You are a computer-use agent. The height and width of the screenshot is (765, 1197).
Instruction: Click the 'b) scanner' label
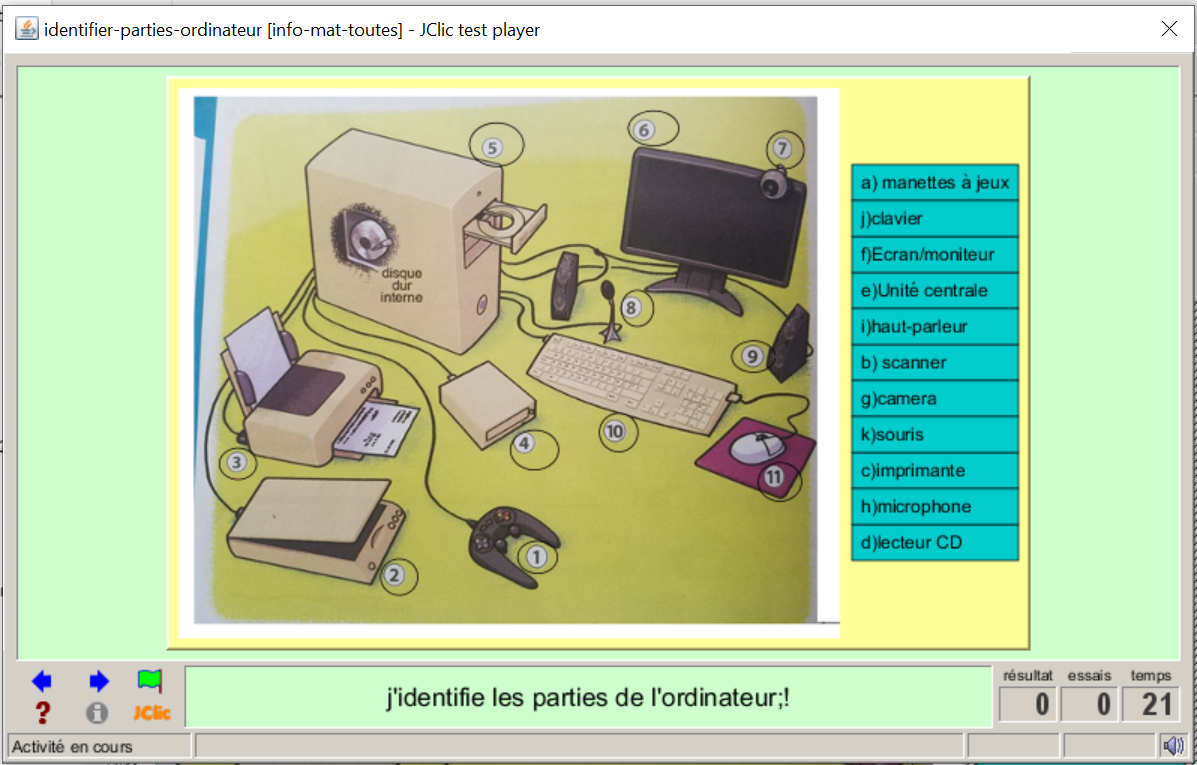(x=934, y=363)
